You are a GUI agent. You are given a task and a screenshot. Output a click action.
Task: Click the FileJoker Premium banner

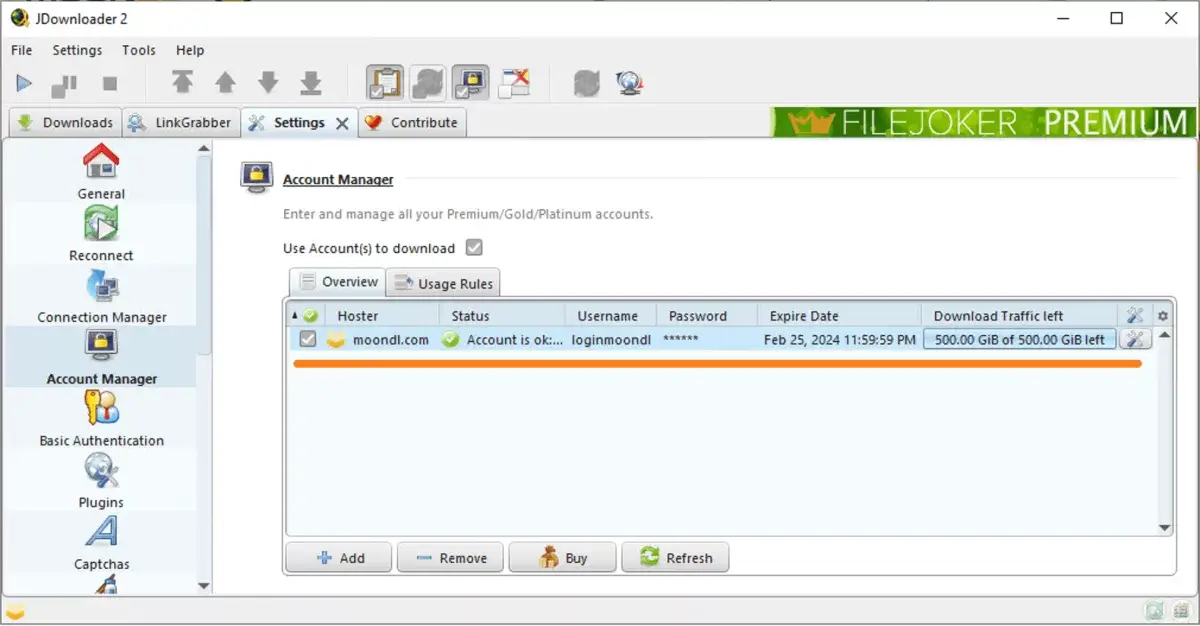pyautogui.click(x=984, y=123)
